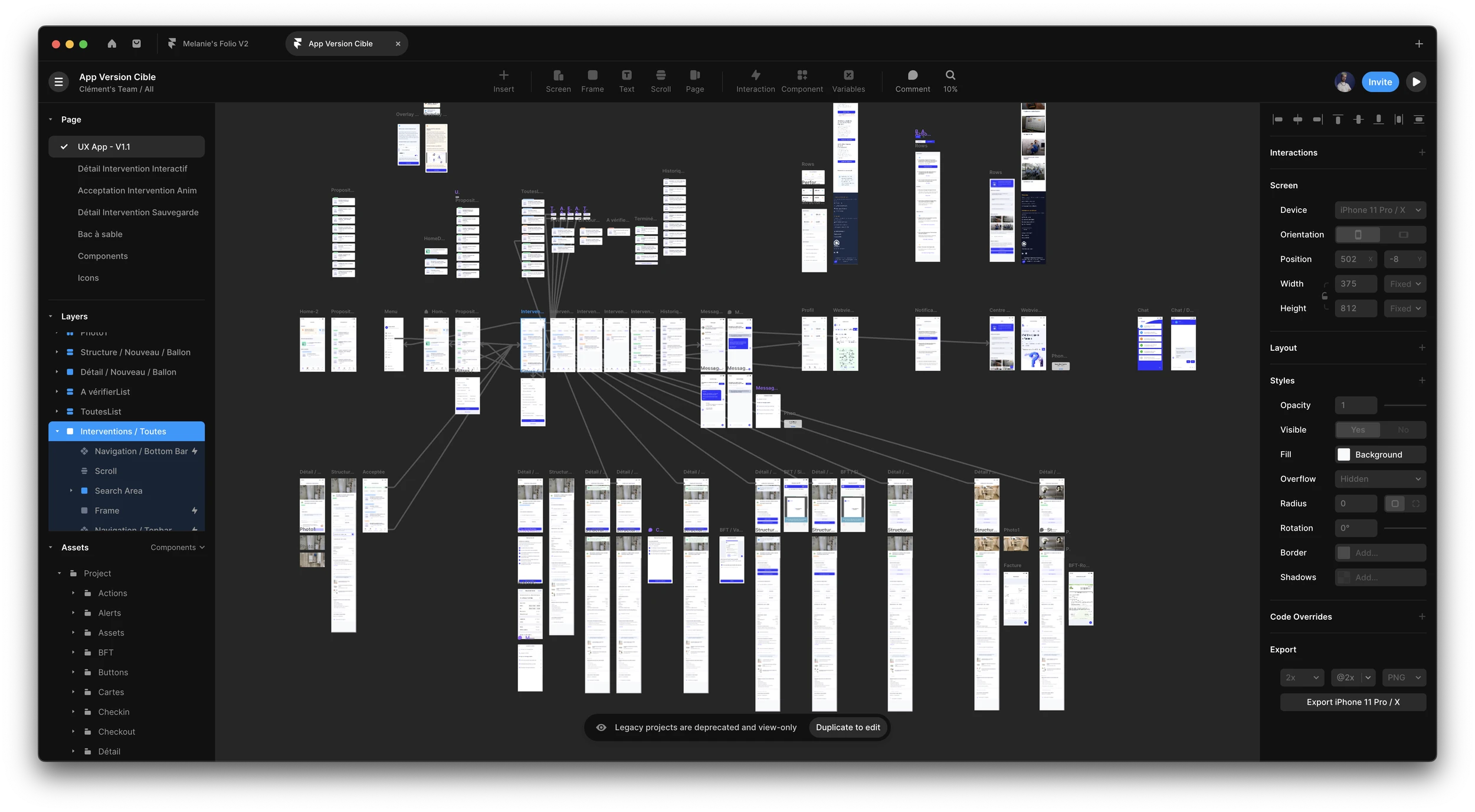Screen dimensions: 1475x812
Task: Click the blue Invite button
Action: coord(1379,82)
